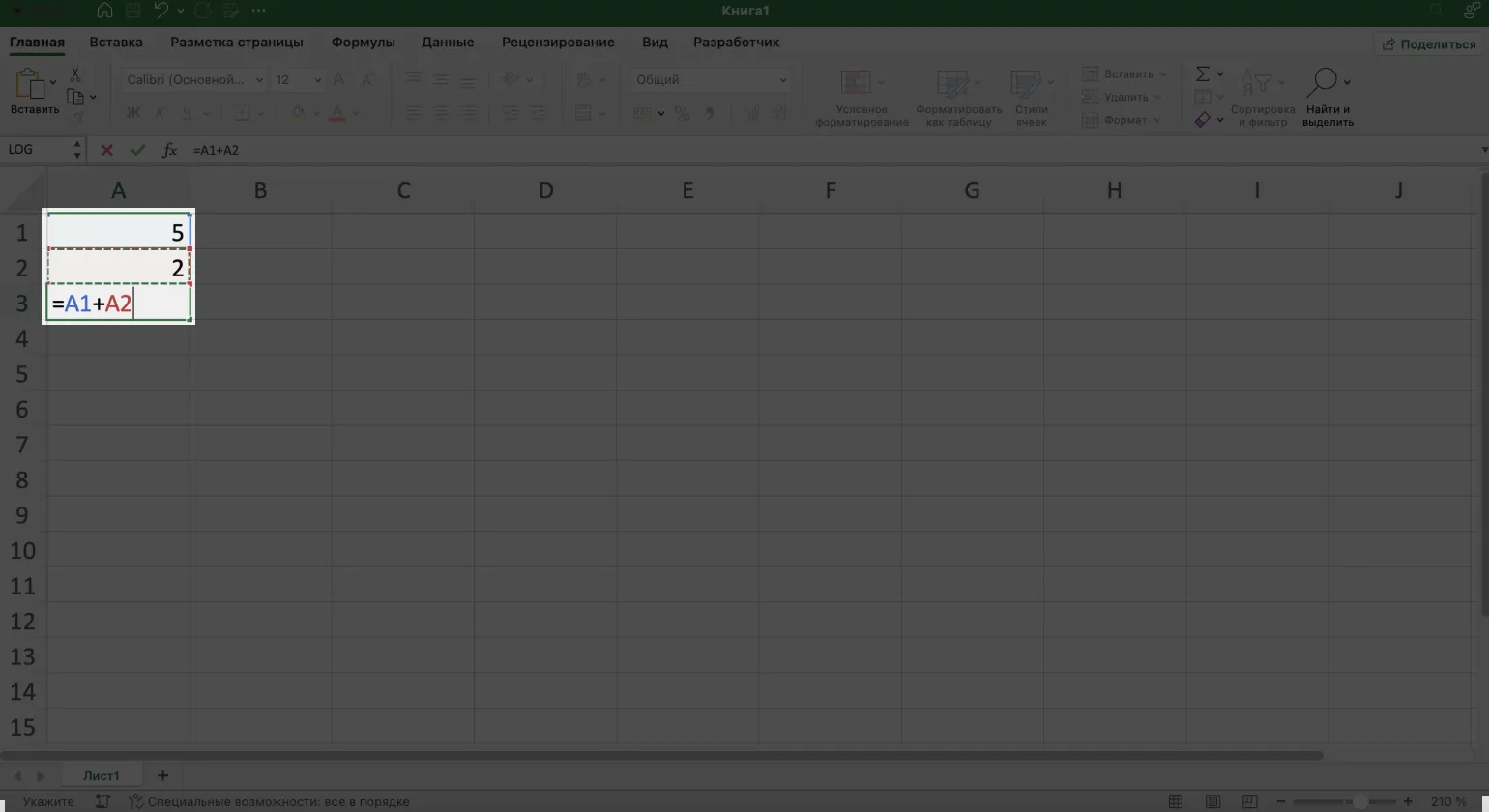Click the Home icon in title bar
The width and height of the screenshot is (1489, 812).
click(x=104, y=11)
